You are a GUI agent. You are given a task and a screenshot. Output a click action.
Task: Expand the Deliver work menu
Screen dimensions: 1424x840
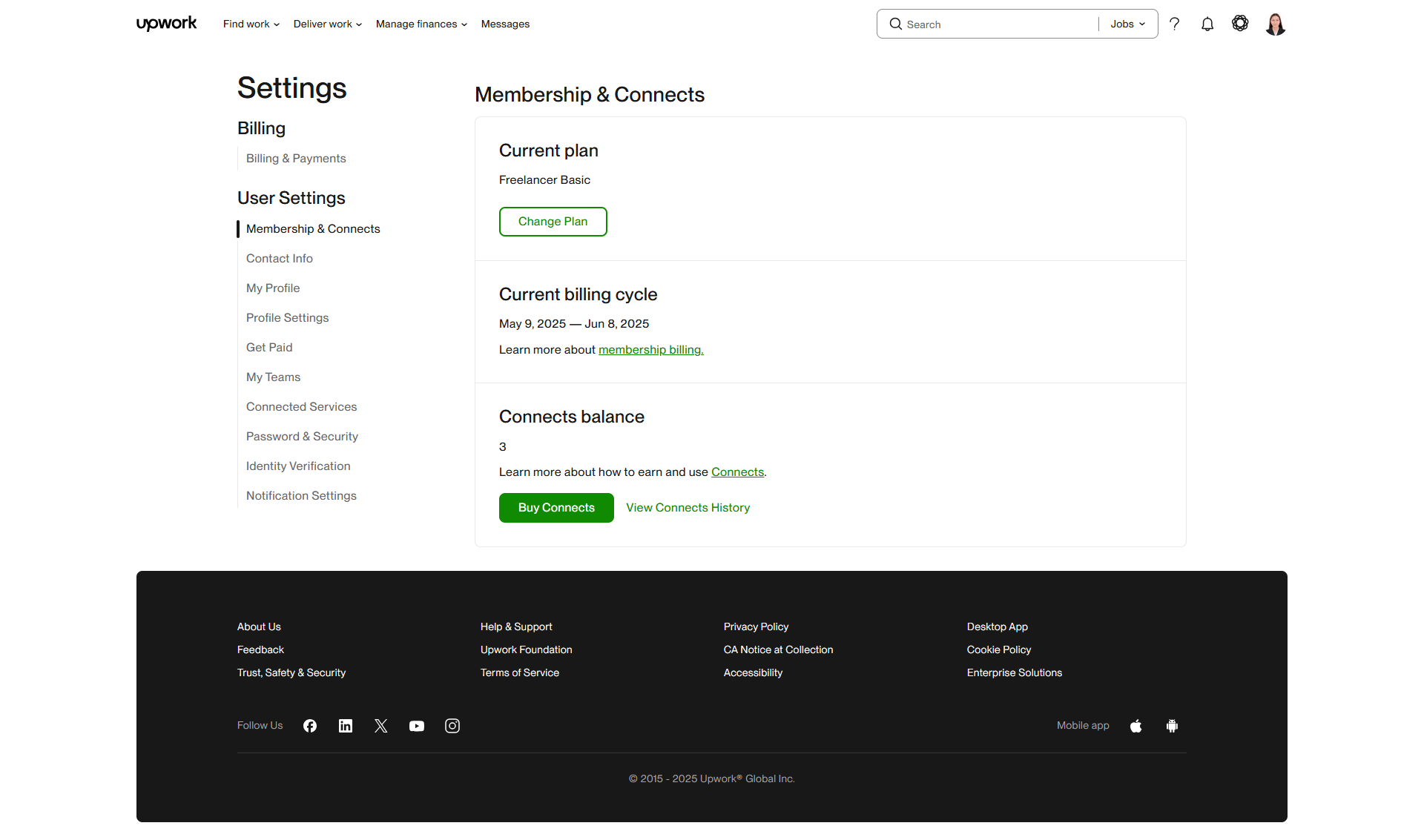(x=327, y=24)
